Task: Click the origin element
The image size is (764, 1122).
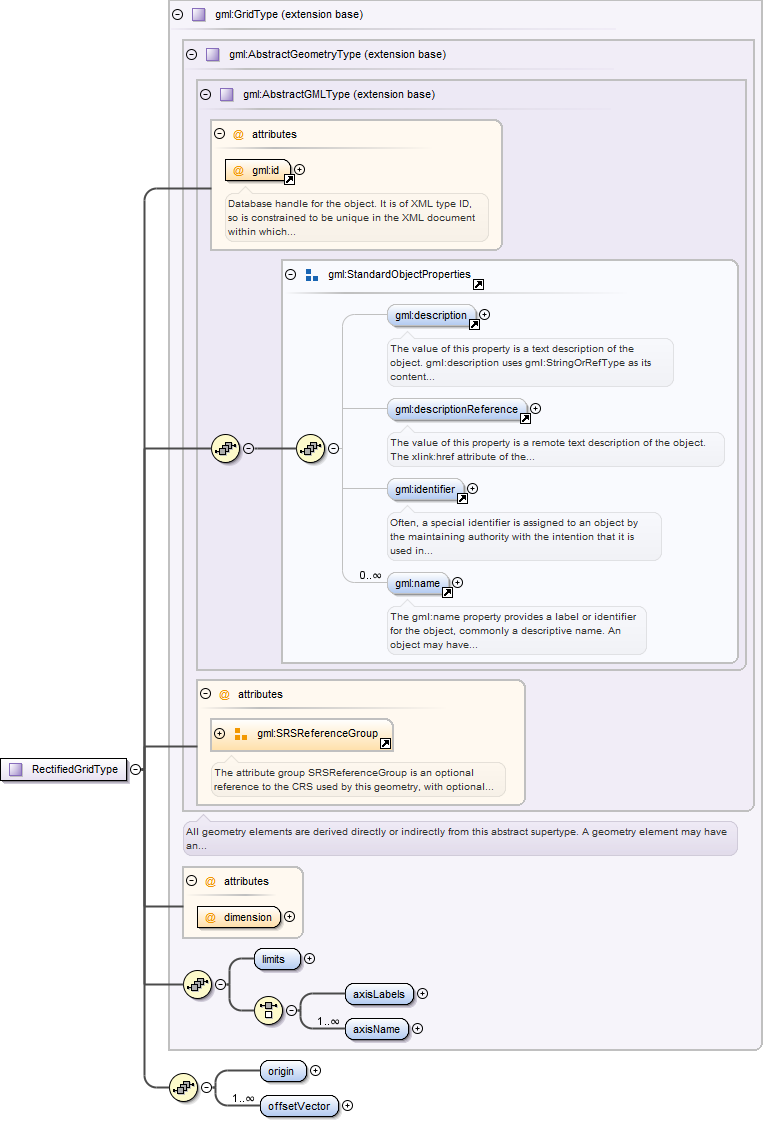Action: (x=281, y=1071)
